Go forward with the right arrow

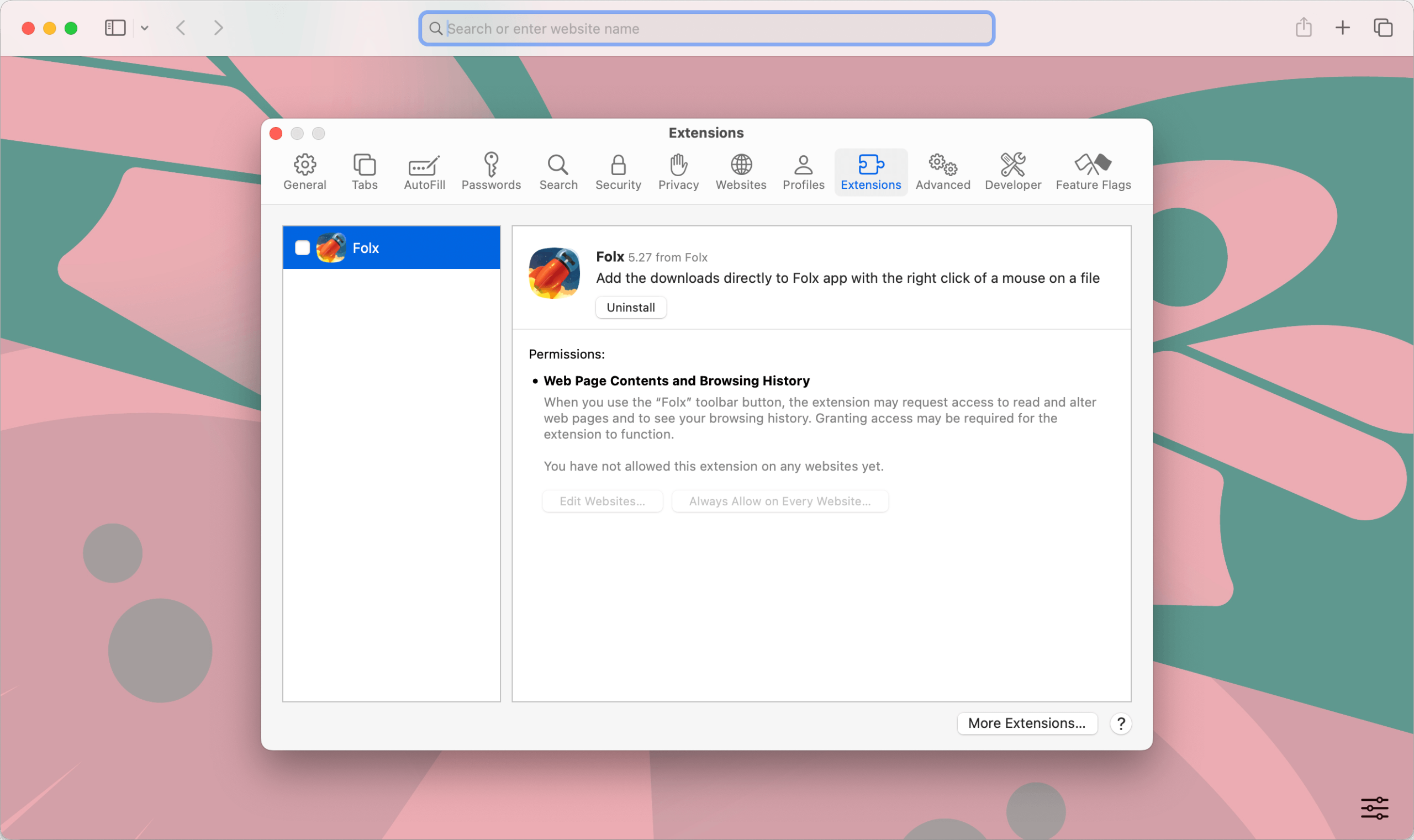(219, 28)
